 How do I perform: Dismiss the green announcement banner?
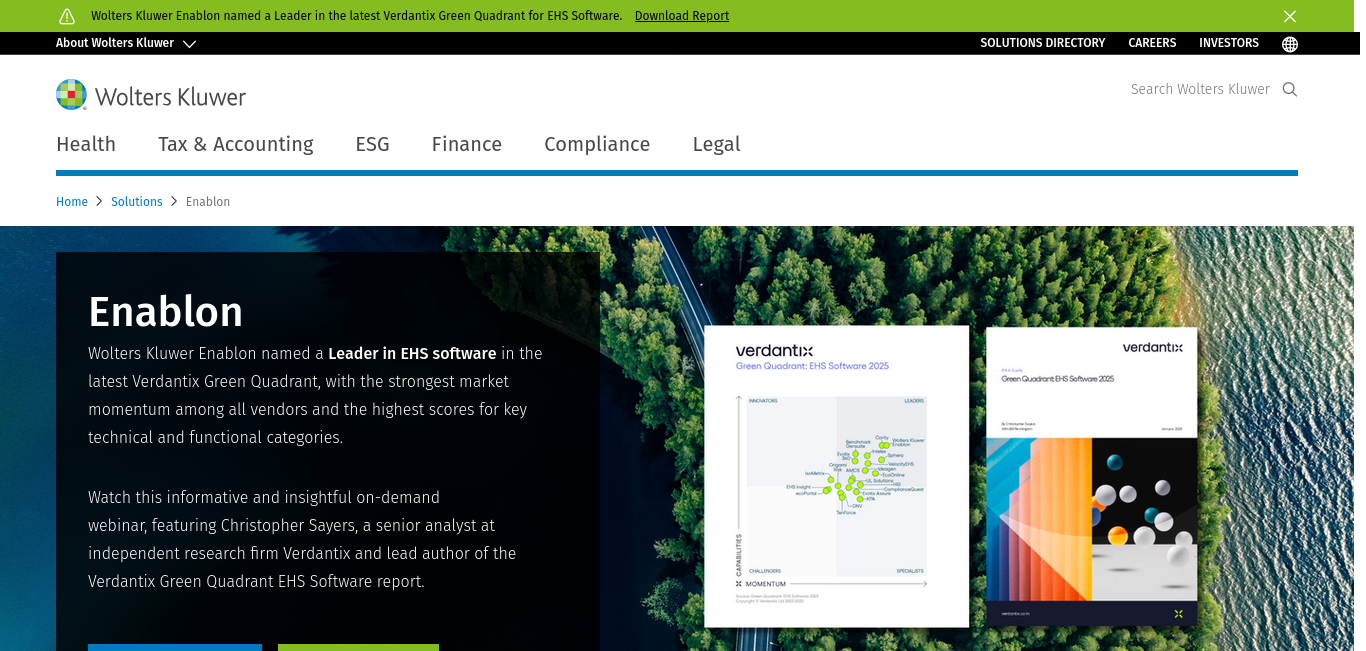point(1290,16)
